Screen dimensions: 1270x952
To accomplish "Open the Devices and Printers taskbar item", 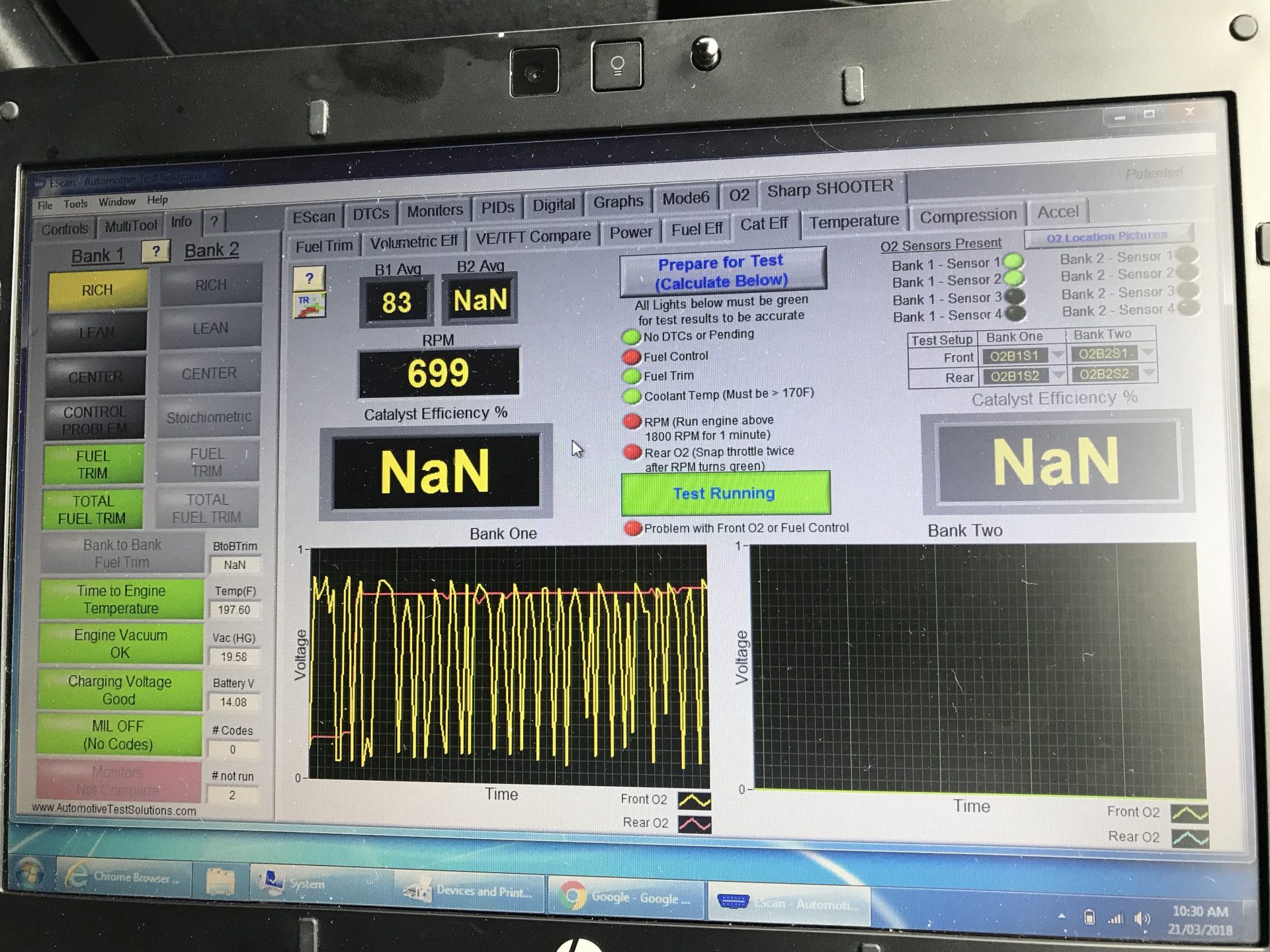I will point(470,891).
